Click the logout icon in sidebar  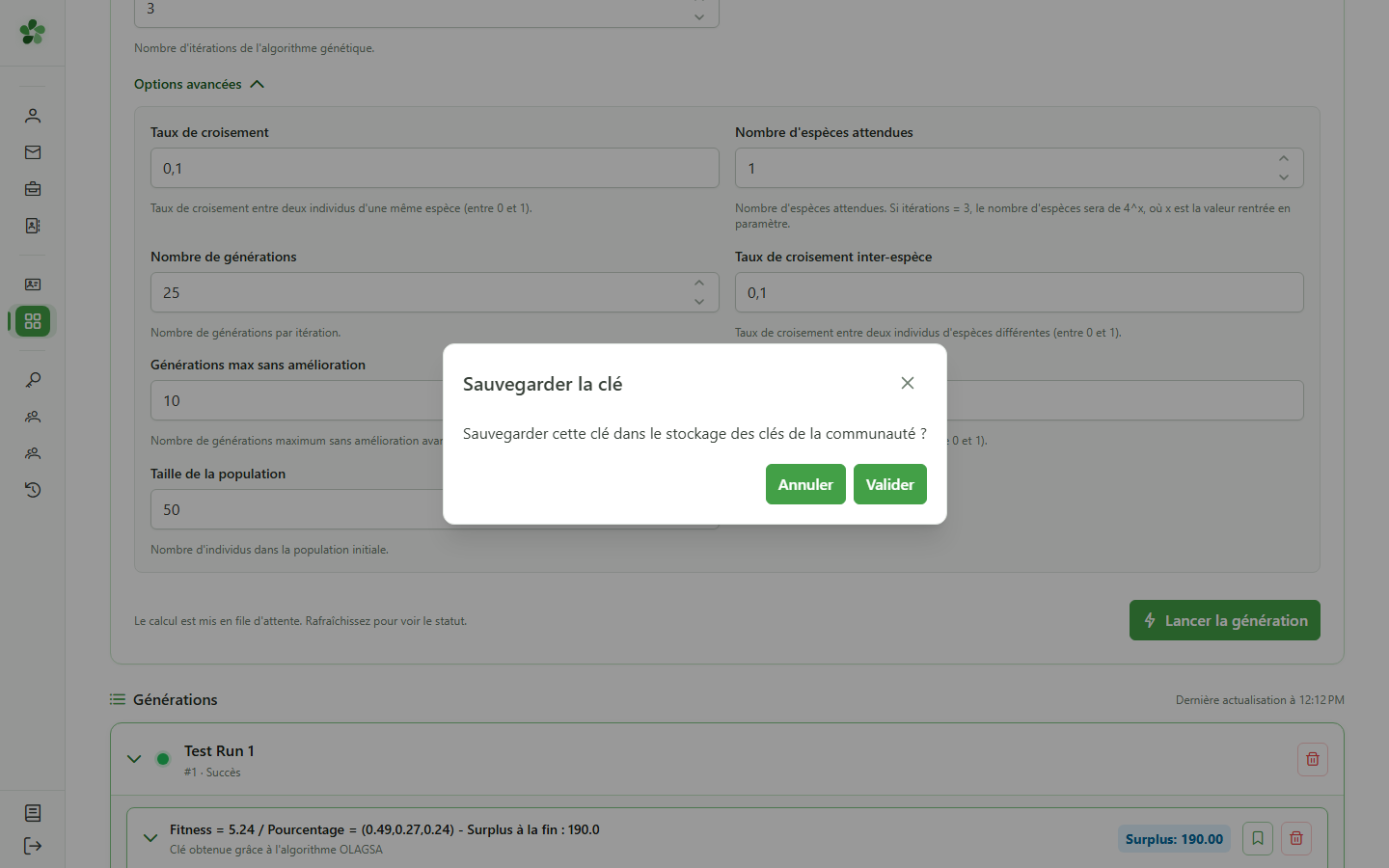(x=33, y=846)
